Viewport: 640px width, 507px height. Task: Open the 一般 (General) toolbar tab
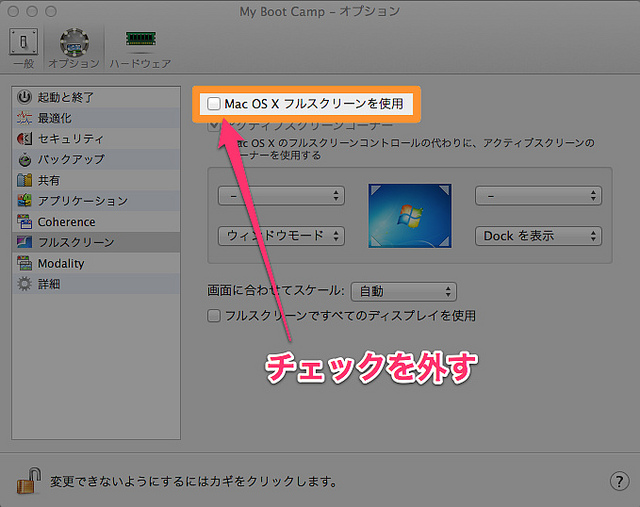pos(23,48)
